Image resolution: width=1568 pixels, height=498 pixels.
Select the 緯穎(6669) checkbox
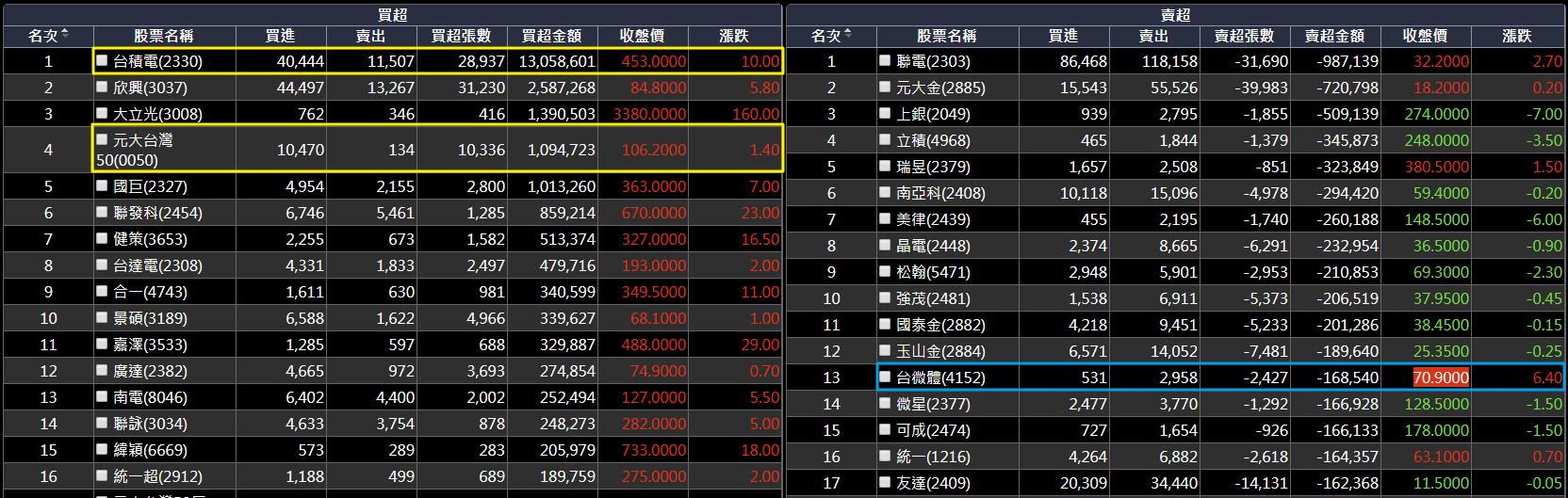point(102,449)
